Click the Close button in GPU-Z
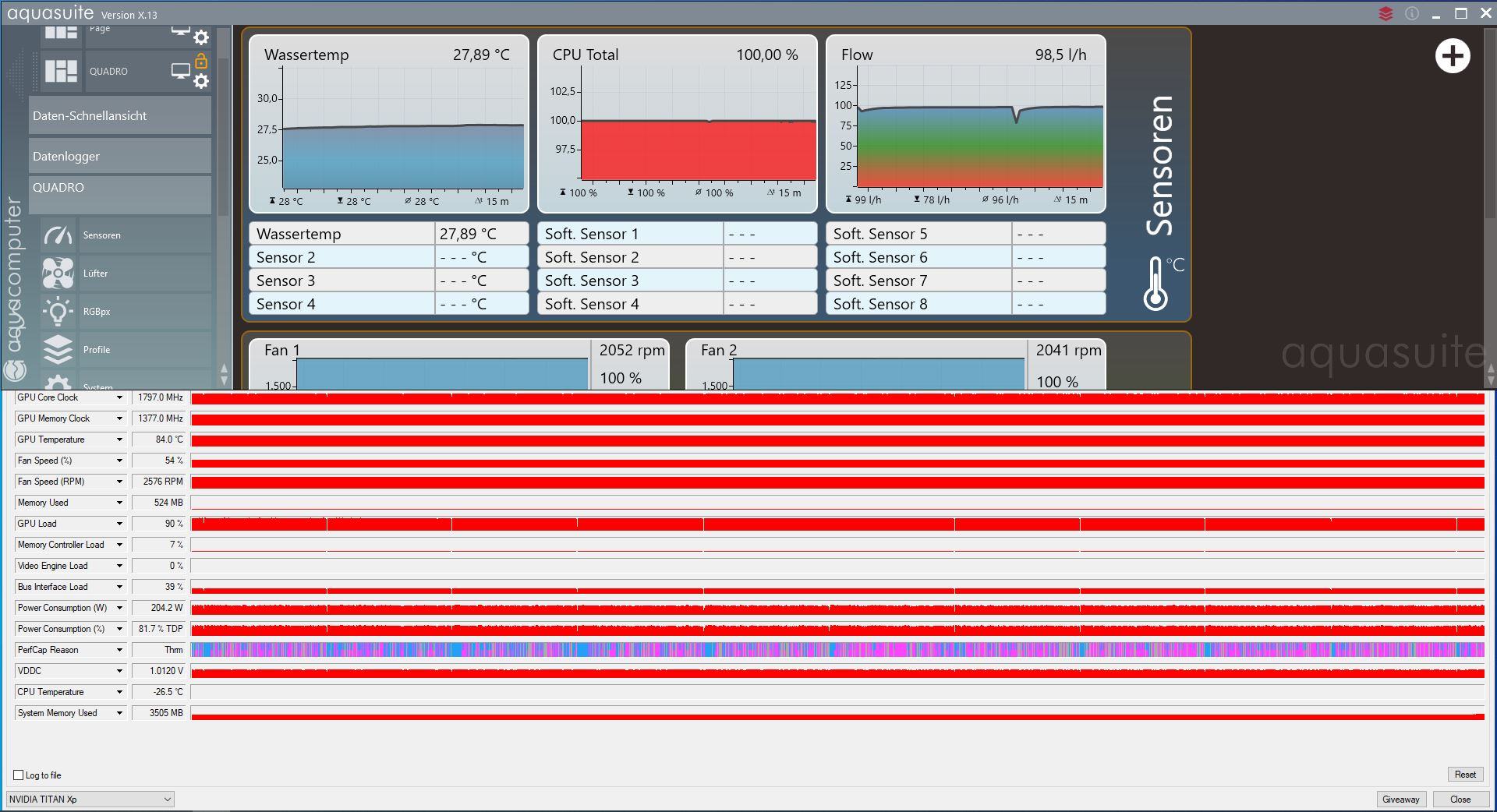1497x812 pixels. 1460,800
